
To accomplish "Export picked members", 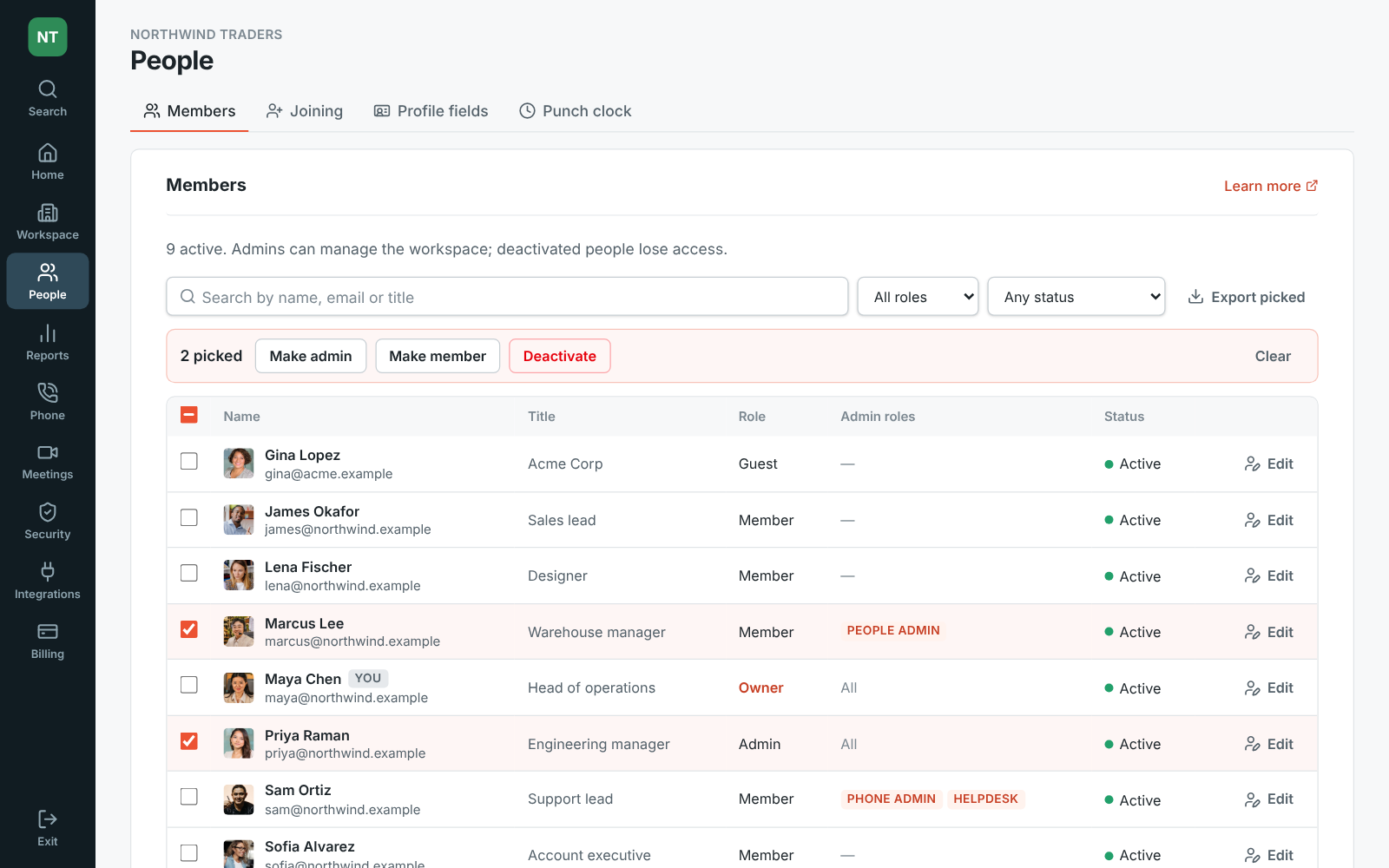I will tap(1246, 297).
